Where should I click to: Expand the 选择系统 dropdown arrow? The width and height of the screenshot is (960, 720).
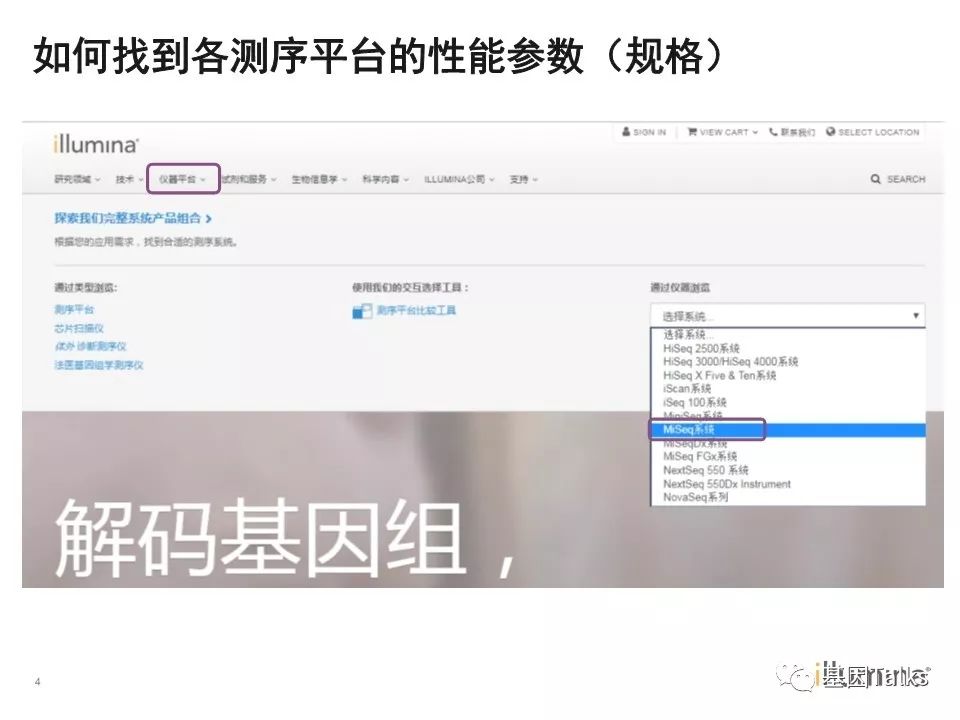[915, 316]
